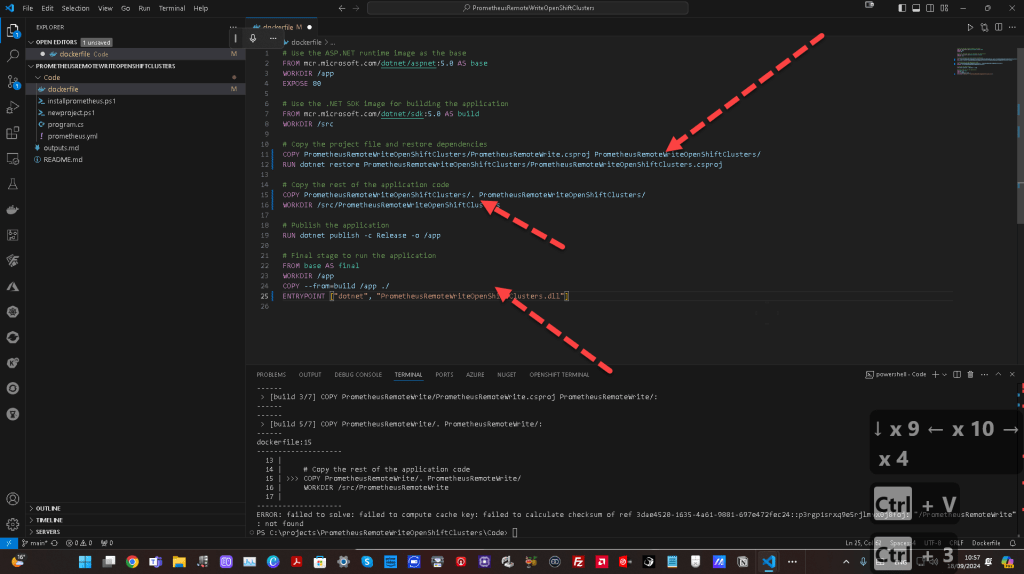The width and height of the screenshot is (1024, 574).
Task: Split the editor to the right
Action: pos(999,27)
